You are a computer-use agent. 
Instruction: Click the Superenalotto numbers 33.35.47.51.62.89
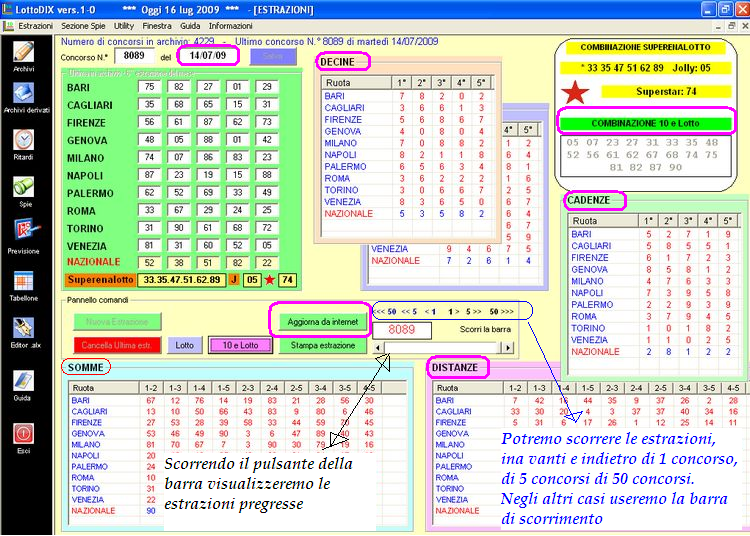click(182, 280)
